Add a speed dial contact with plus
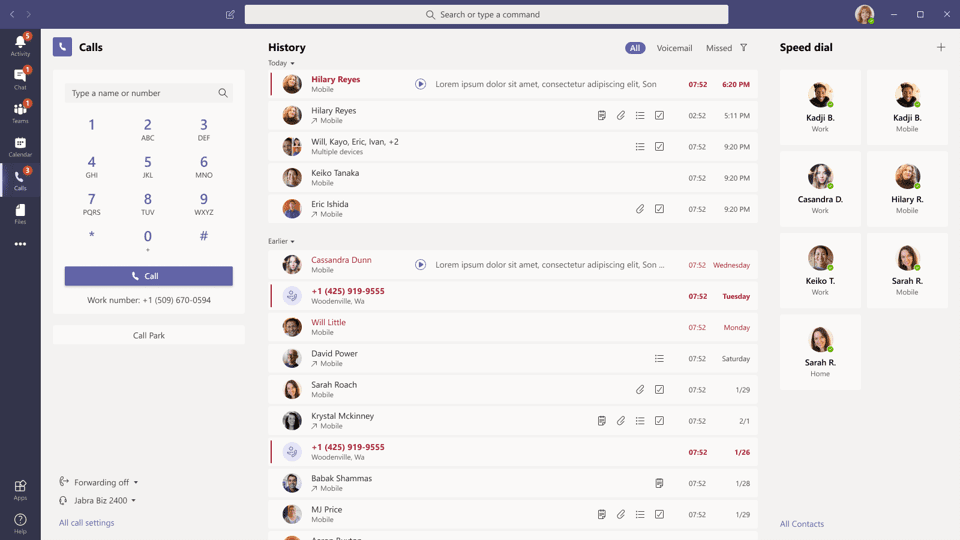 click(941, 47)
